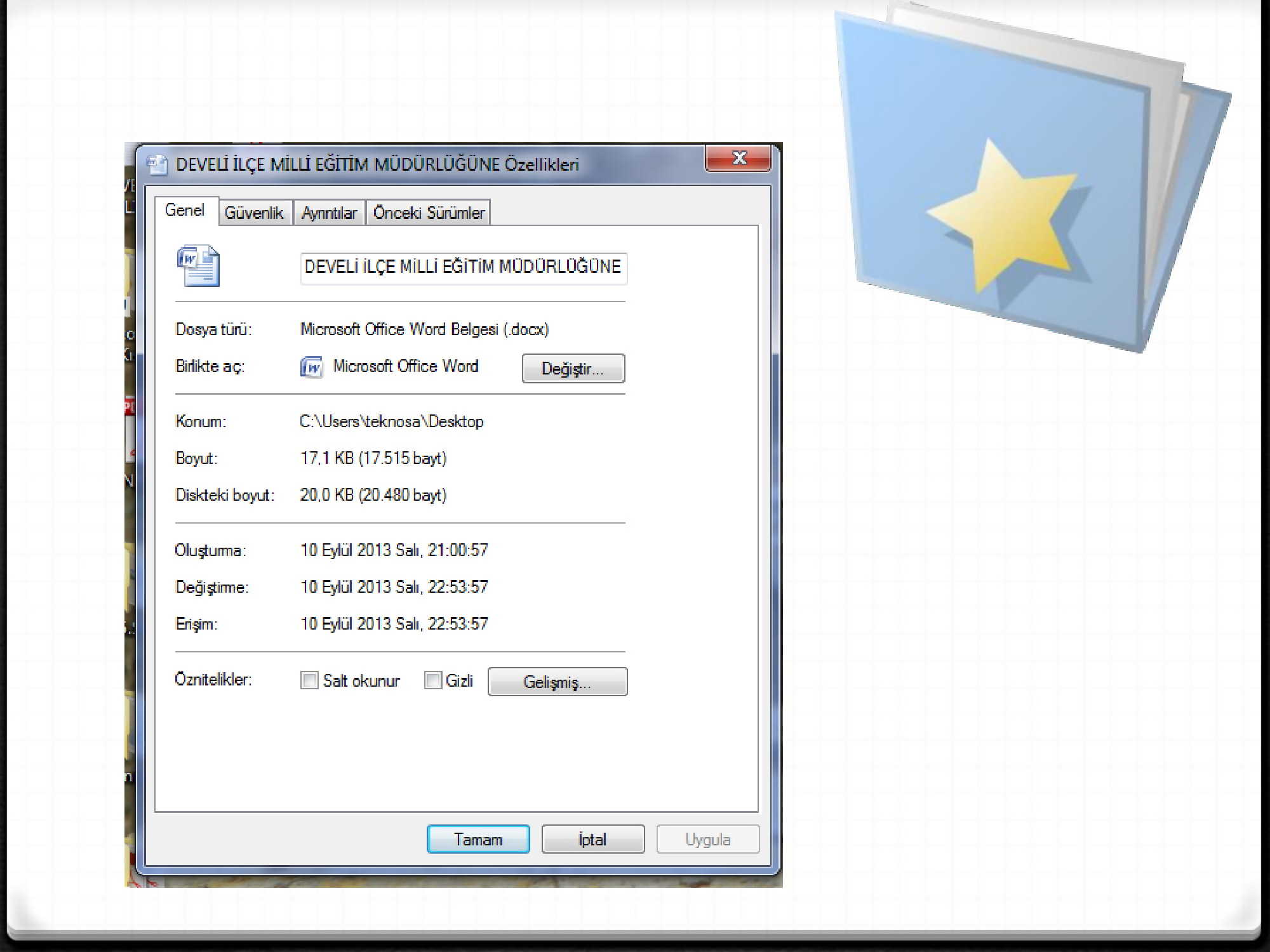Select the Önceki Sürümler tab
Screen dimensions: 1270x952
429,213
